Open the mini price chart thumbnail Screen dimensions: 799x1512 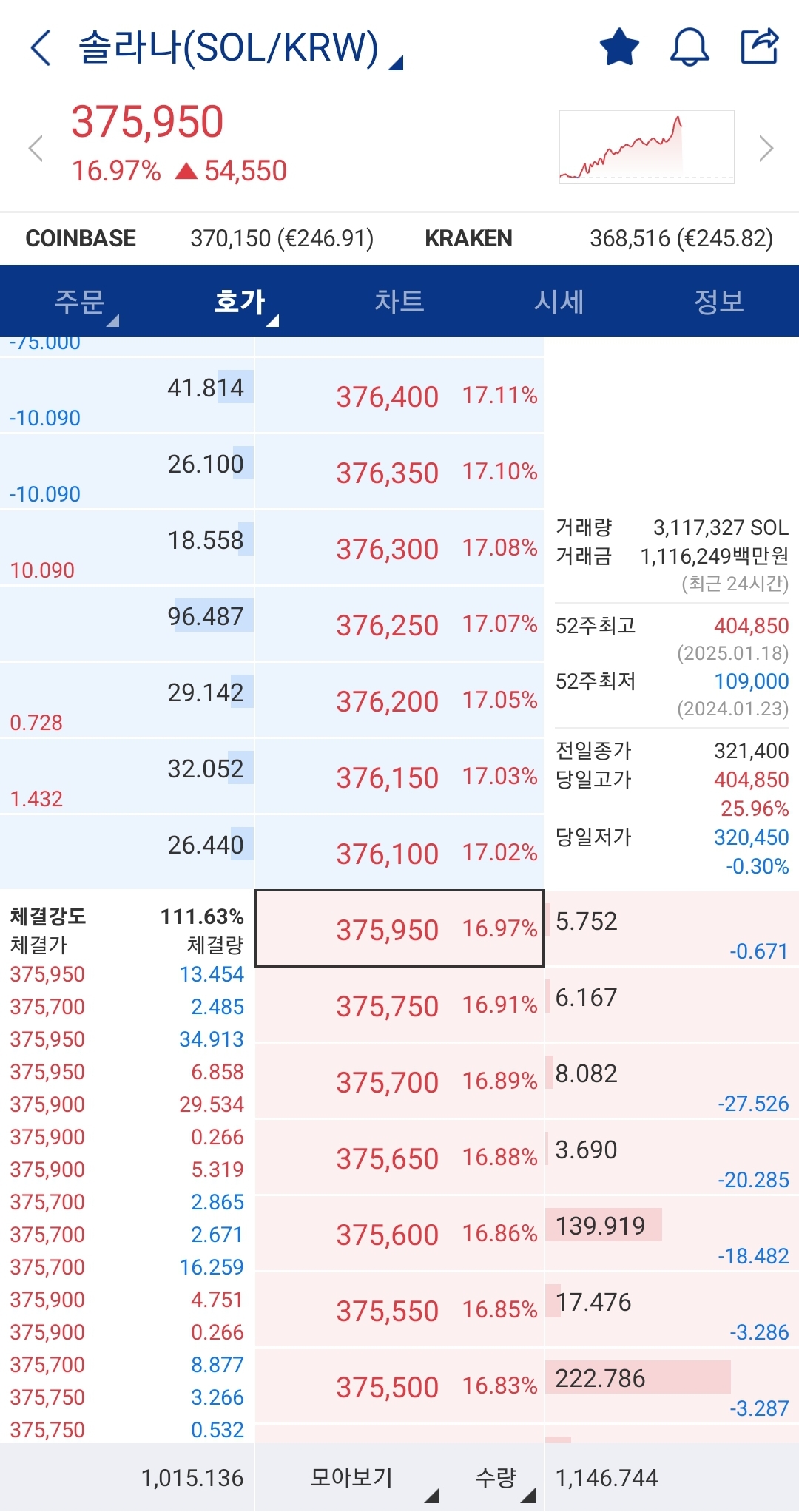(647, 146)
